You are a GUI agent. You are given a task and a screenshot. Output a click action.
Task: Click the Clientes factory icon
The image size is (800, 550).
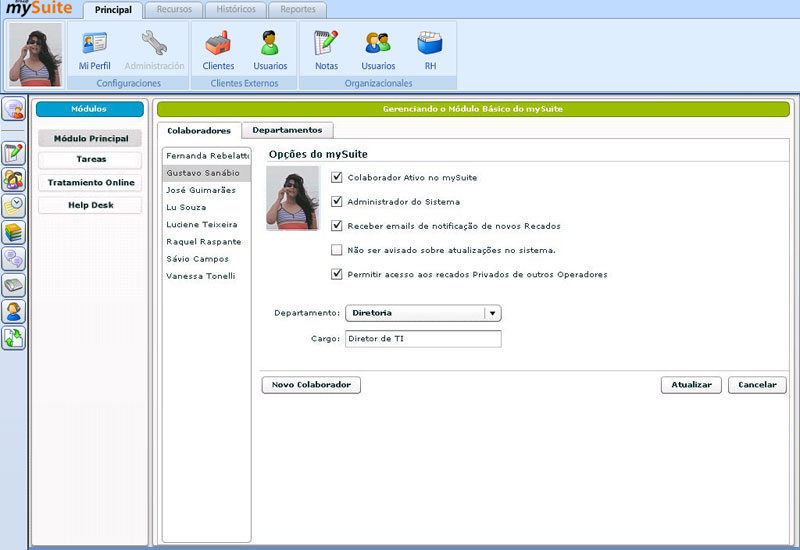[x=218, y=50]
